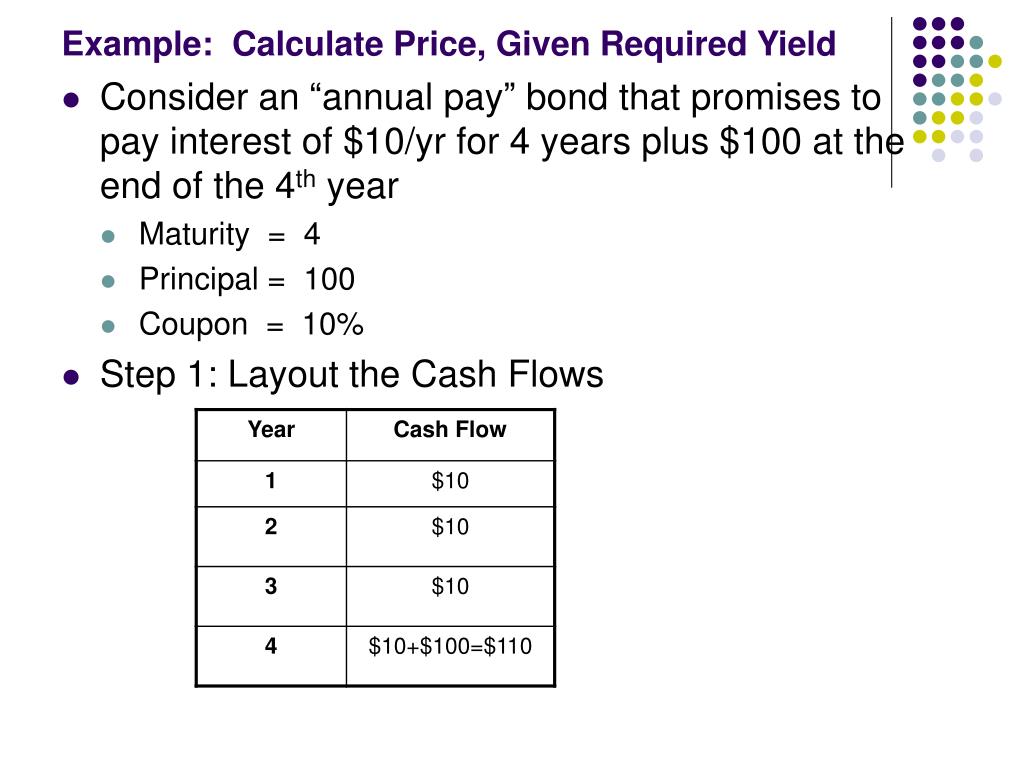1024x768 pixels.
Task: Click the purple bullet before "Consider an"
Action: click(71, 100)
